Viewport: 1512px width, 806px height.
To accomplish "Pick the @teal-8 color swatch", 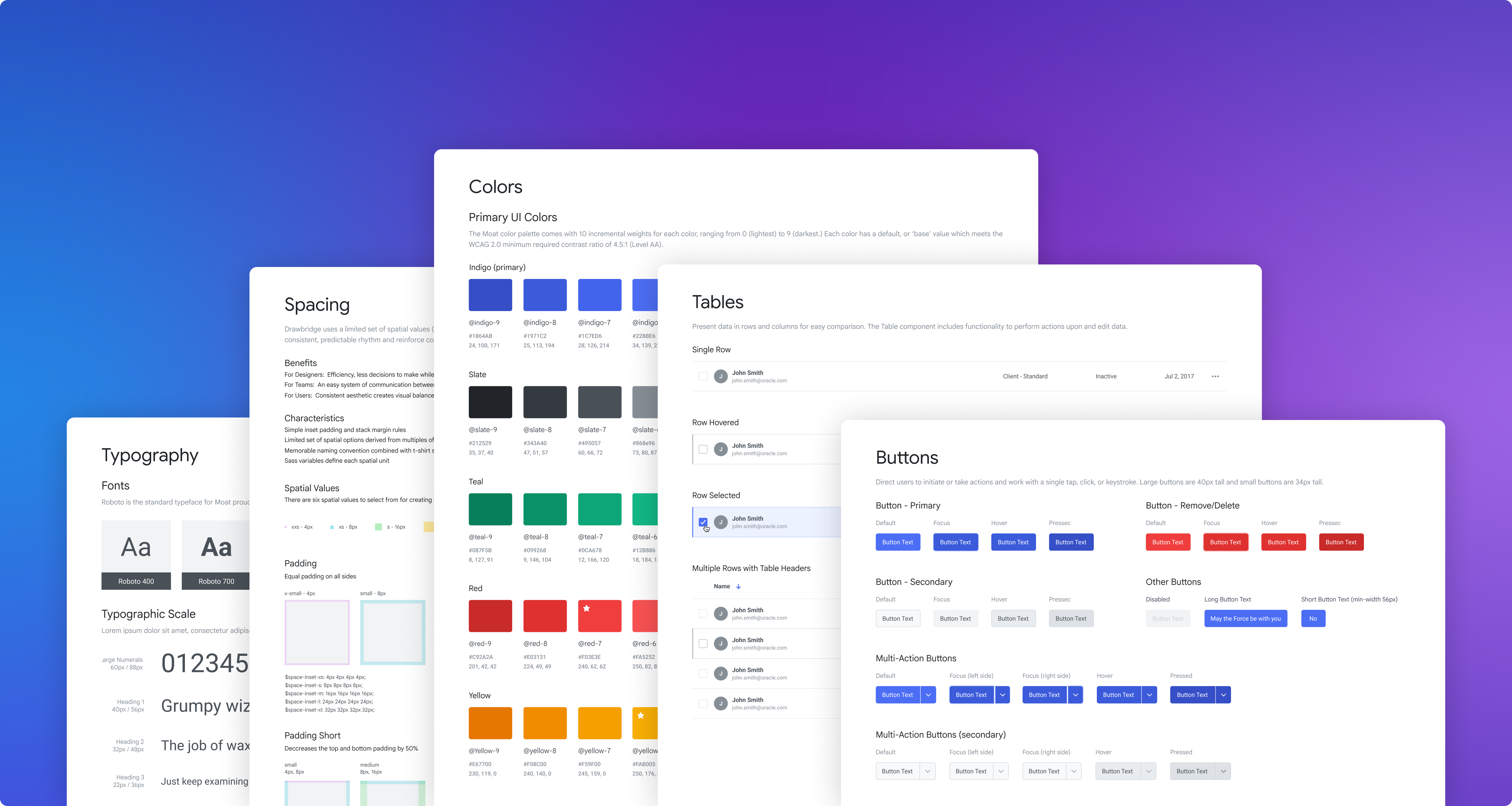I will (x=545, y=509).
